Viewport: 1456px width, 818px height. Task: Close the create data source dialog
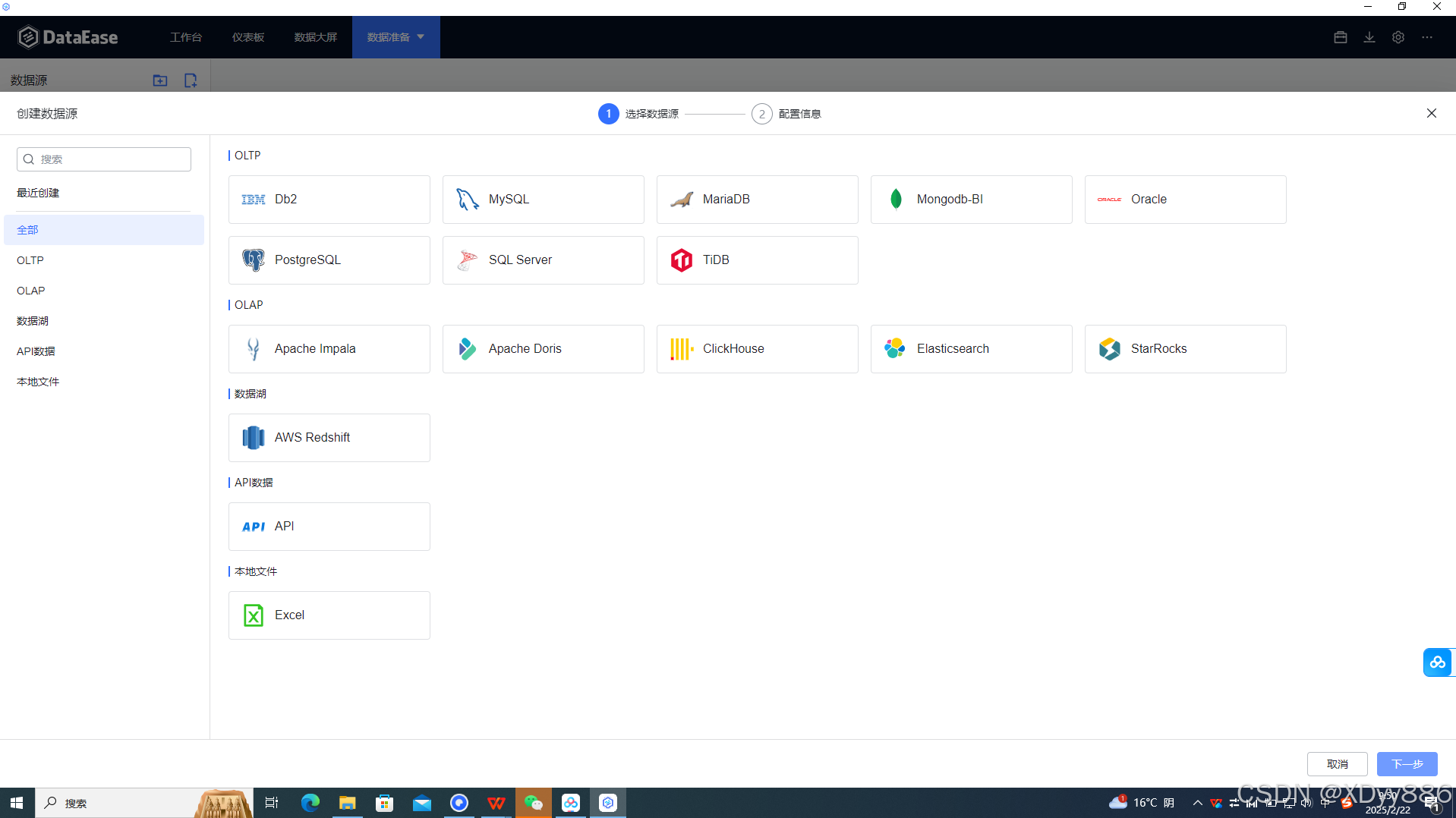pyautogui.click(x=1432, y=113)
